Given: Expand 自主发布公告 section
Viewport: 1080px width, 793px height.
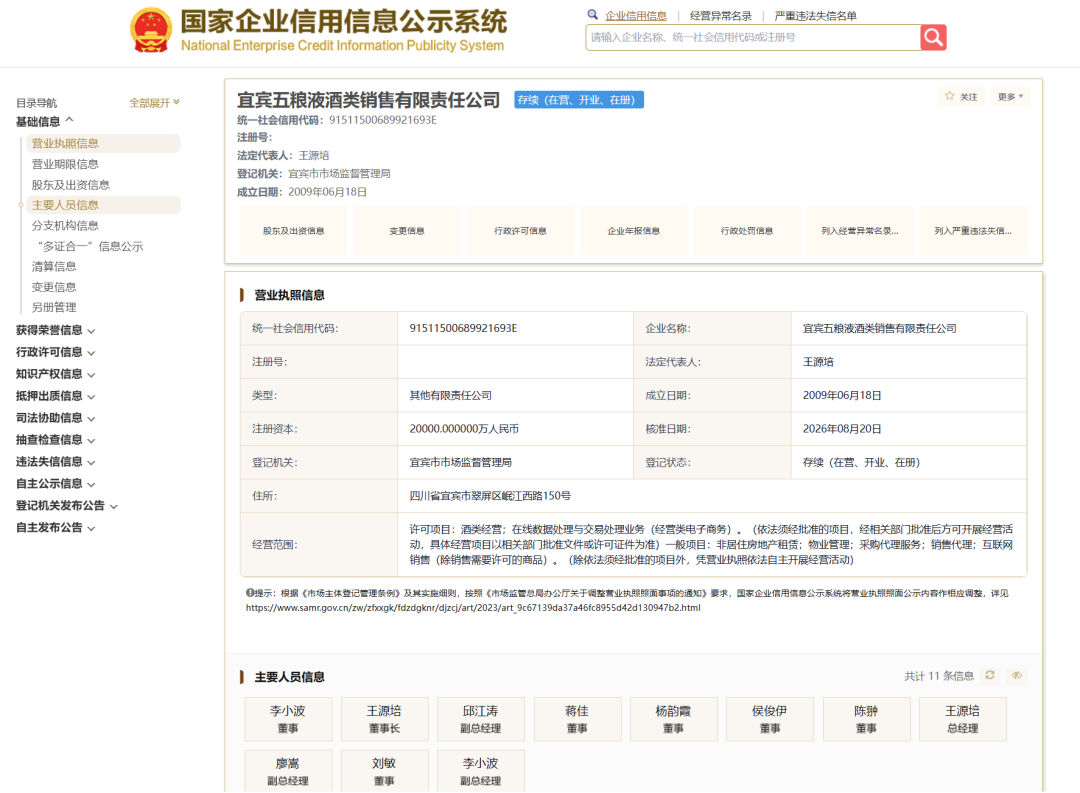Looking at the screenshot, I should point(55,528).
